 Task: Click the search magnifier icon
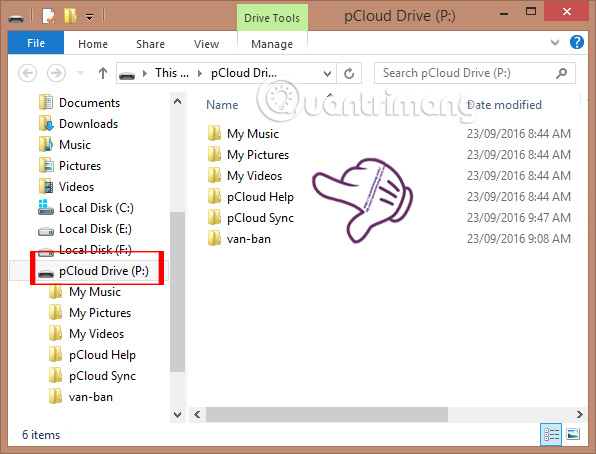click(x=561, y=73)
